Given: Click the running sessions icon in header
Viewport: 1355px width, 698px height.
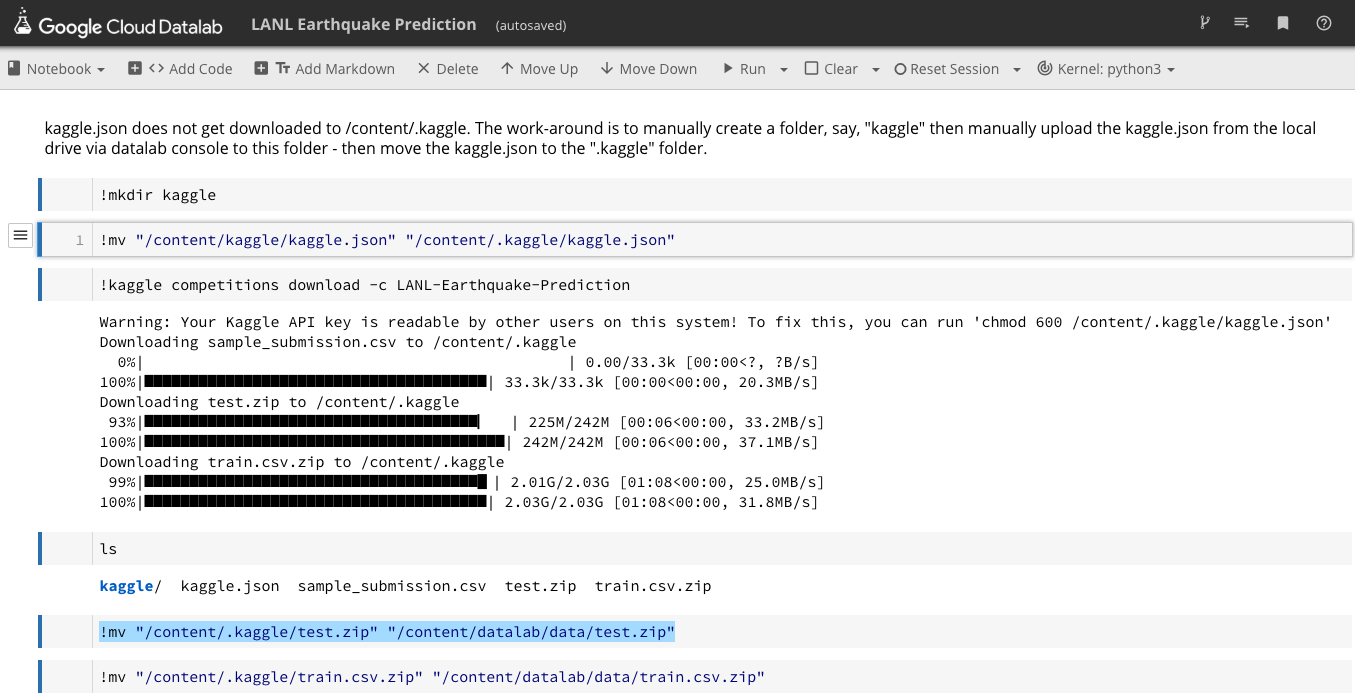Looking at the screenshot, I should [1243, 22].
